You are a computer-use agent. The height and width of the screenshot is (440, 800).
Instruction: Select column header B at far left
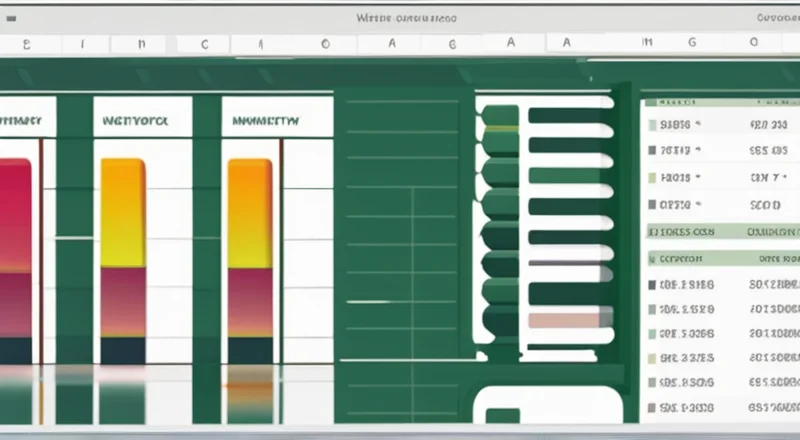click(27, 44)
